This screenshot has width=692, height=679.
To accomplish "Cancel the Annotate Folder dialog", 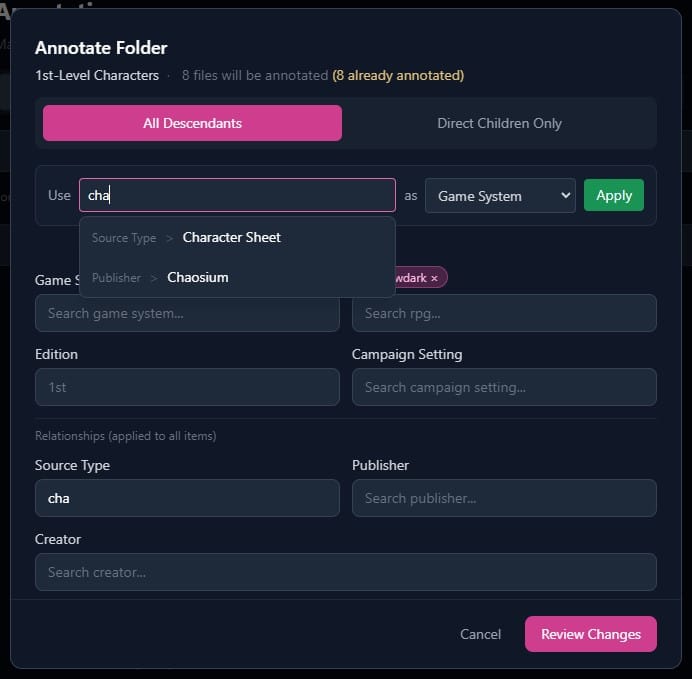I will pyautogui.click(x=480, y=634).
